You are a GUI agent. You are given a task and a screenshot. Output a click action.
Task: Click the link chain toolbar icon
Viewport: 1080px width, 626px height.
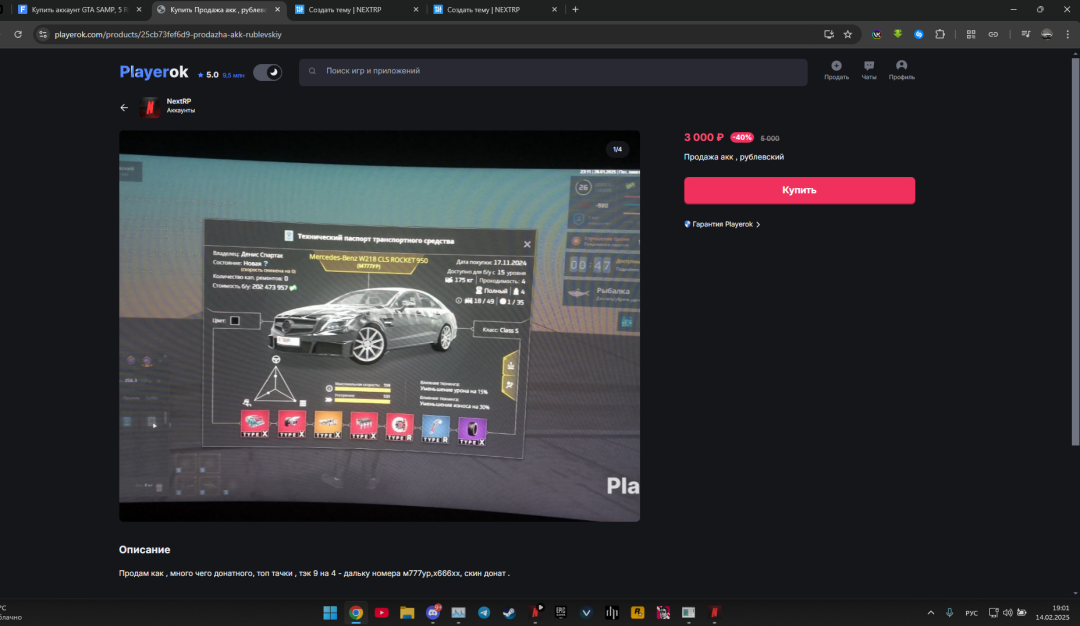[x=993, y=34]
